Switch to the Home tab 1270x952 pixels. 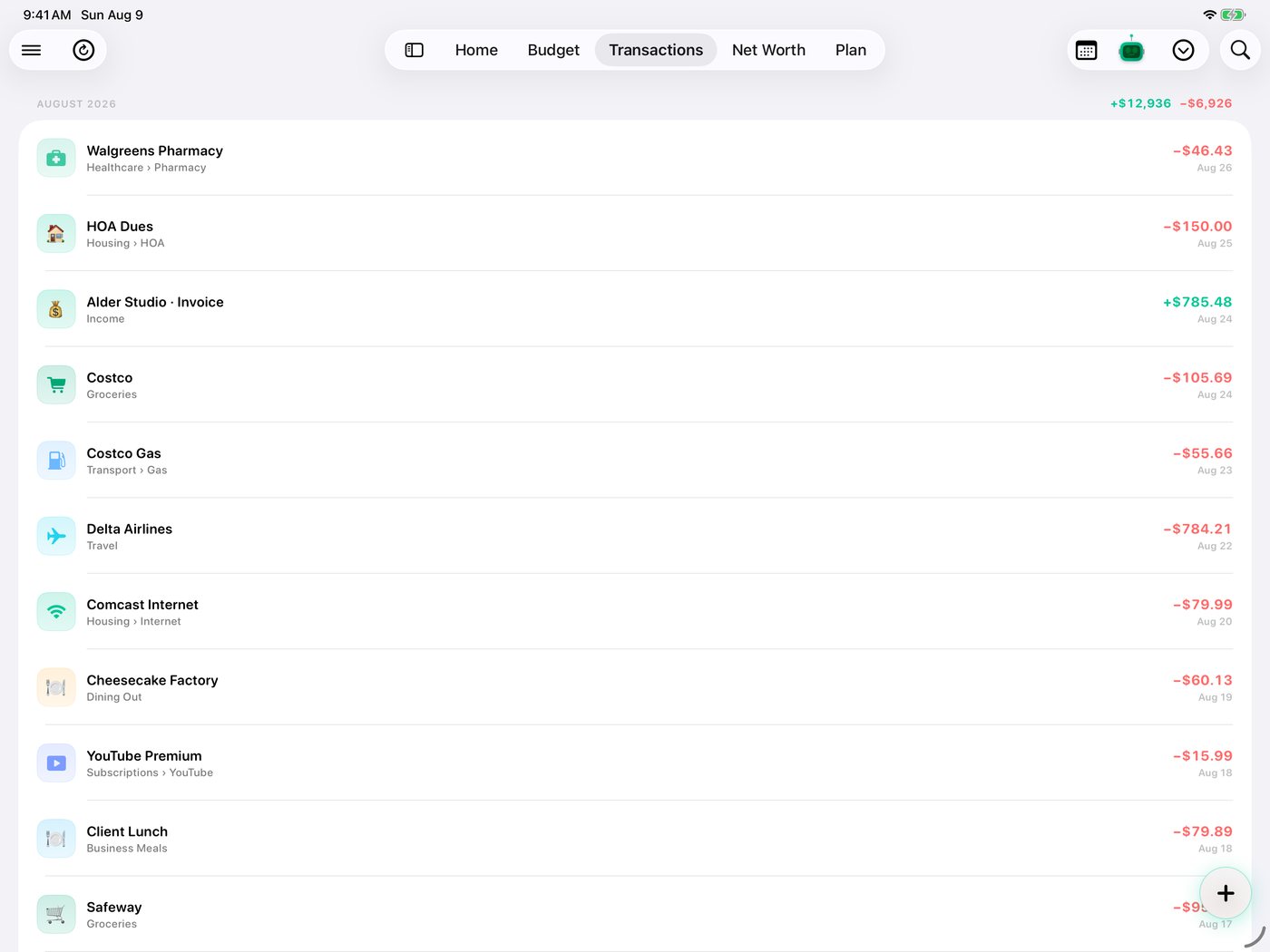pos(476,50)
